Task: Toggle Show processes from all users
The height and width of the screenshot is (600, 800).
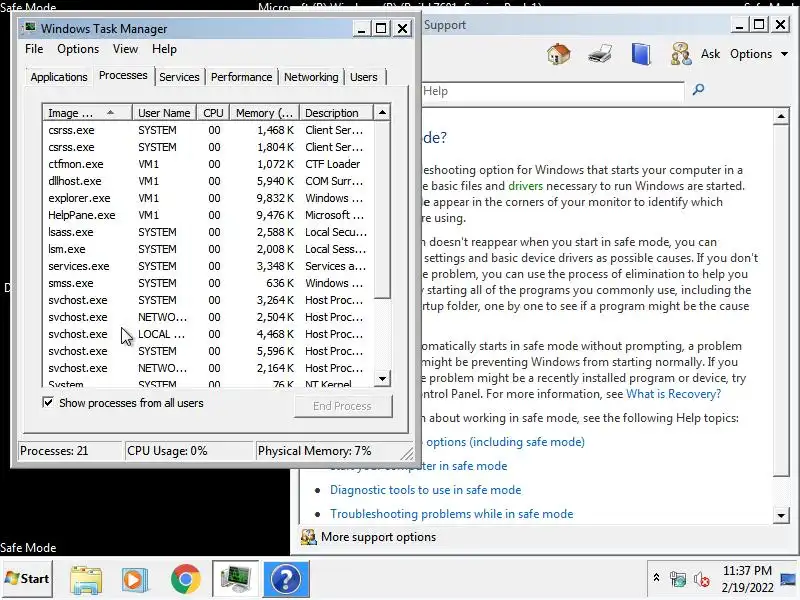Action: tap(48, 403)
